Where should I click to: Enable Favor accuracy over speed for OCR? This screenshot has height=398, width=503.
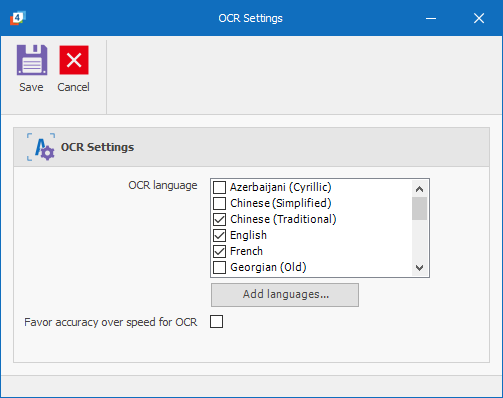pos(216,322)
